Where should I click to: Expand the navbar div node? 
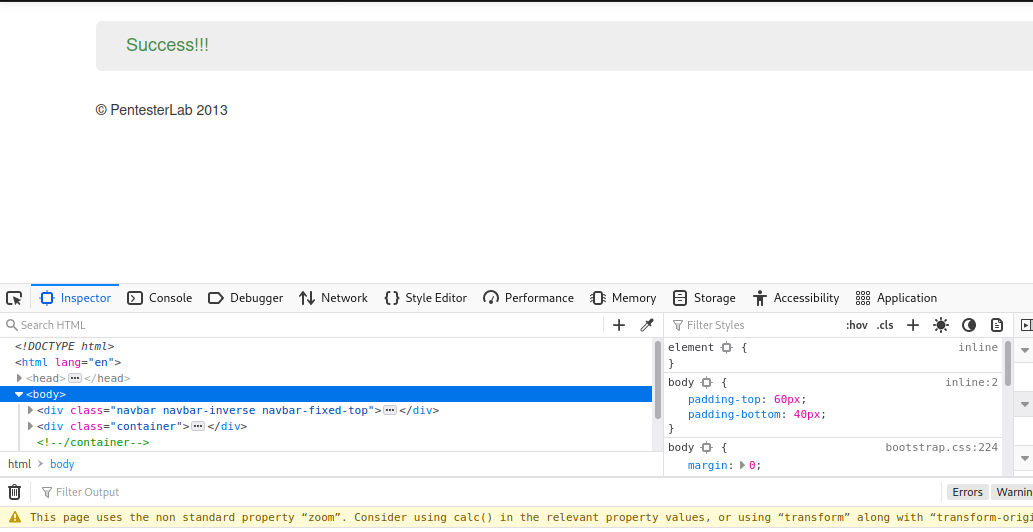[30, 410]
